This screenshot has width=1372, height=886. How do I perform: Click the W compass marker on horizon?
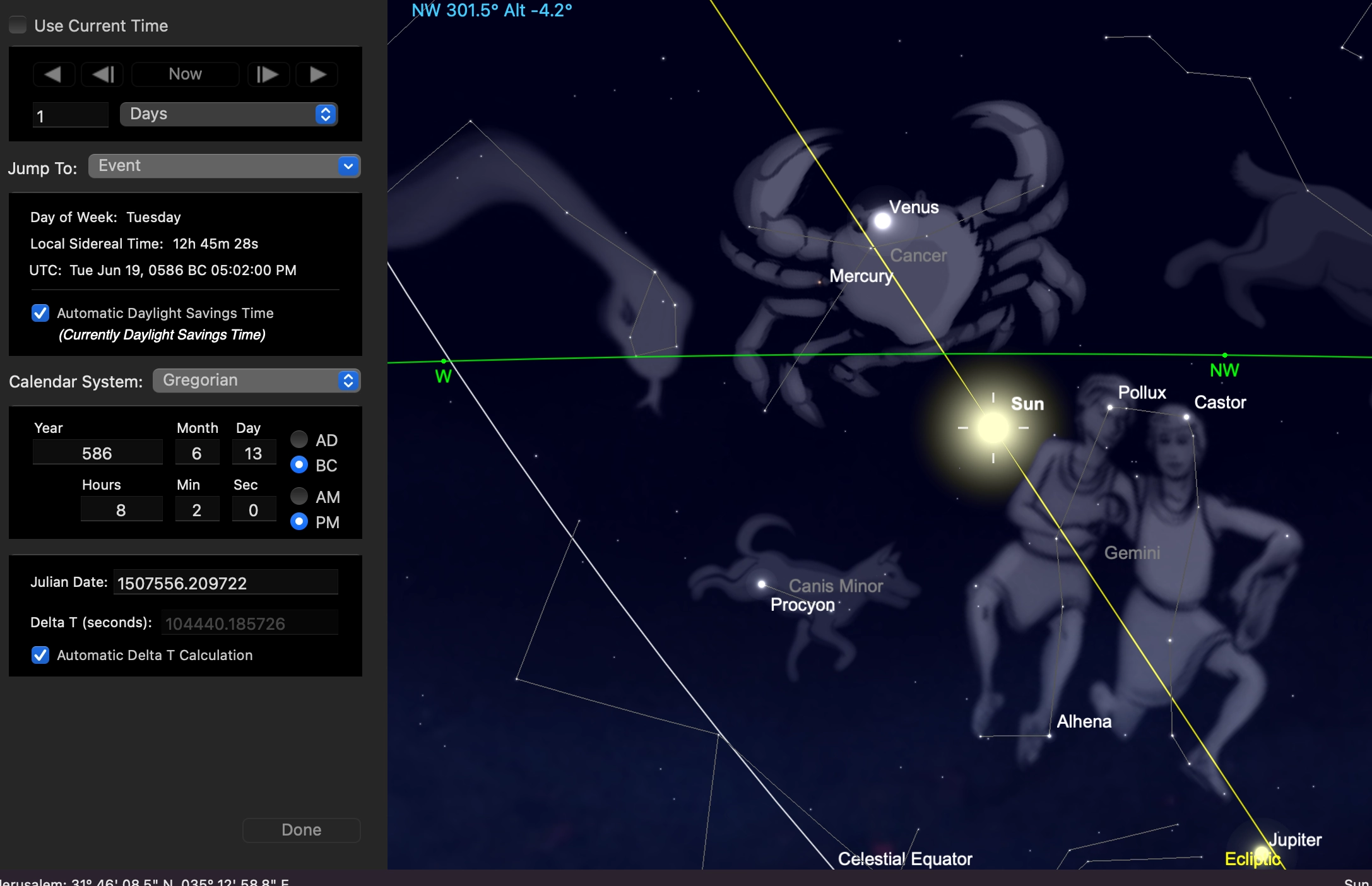click(443, 376)
